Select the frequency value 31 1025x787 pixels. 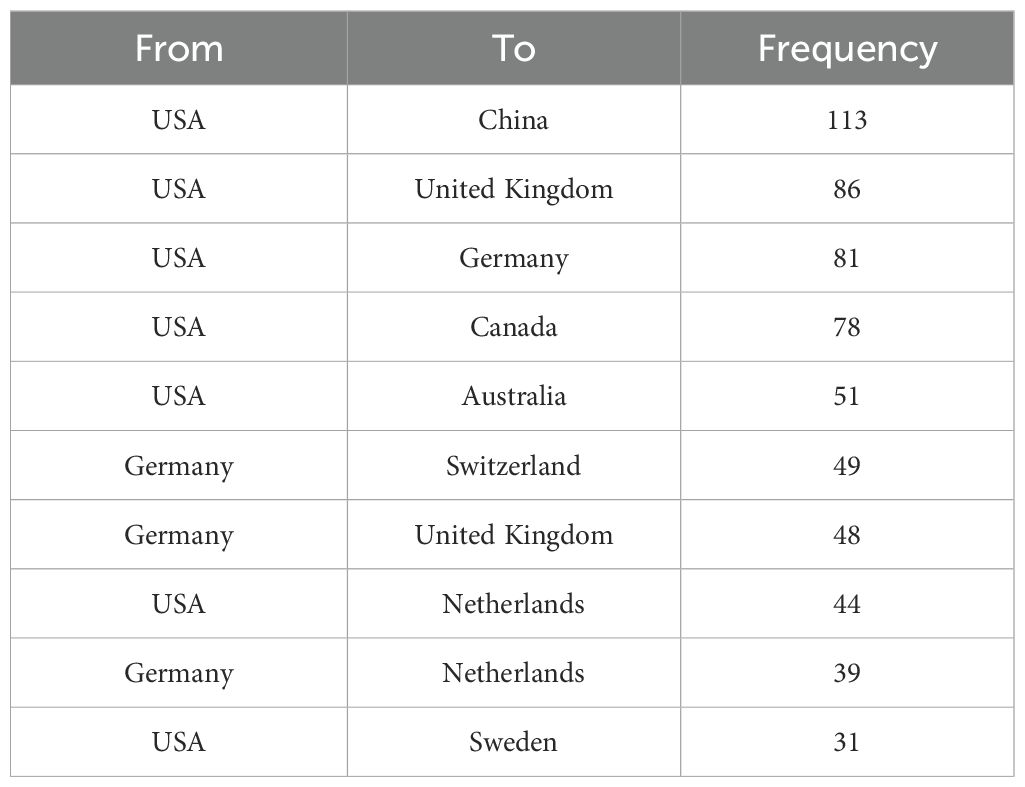(847, 742)
